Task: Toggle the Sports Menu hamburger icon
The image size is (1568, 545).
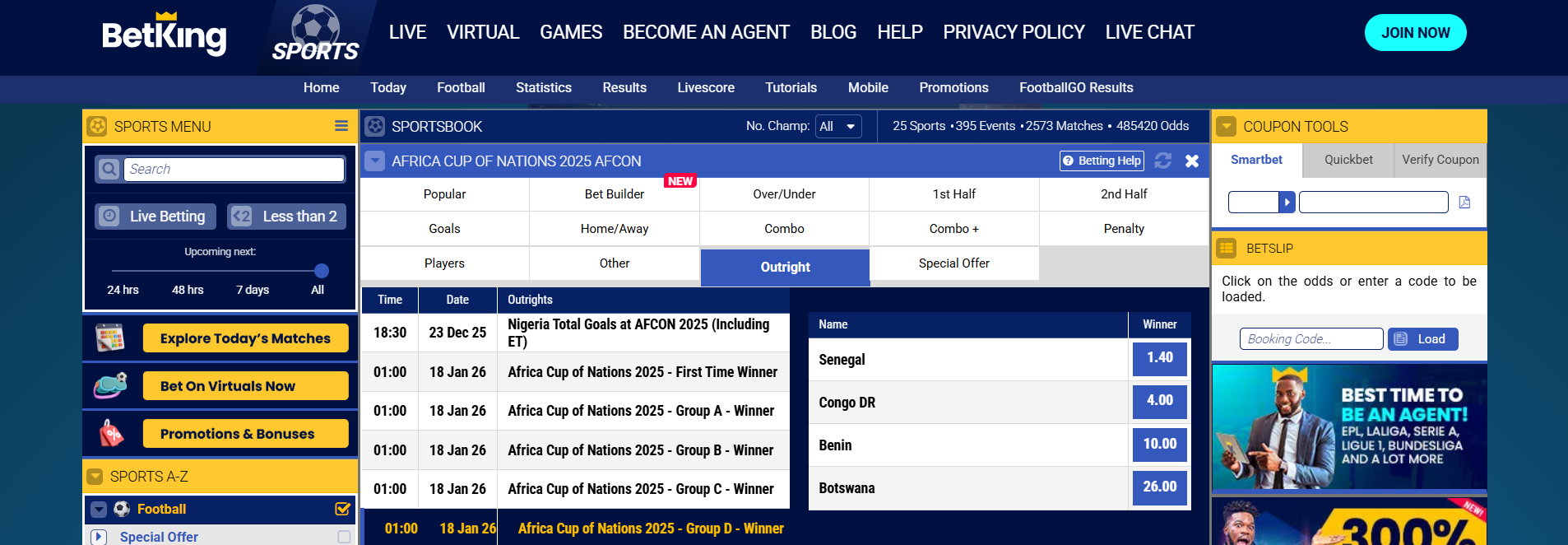Action: [341, 126]
